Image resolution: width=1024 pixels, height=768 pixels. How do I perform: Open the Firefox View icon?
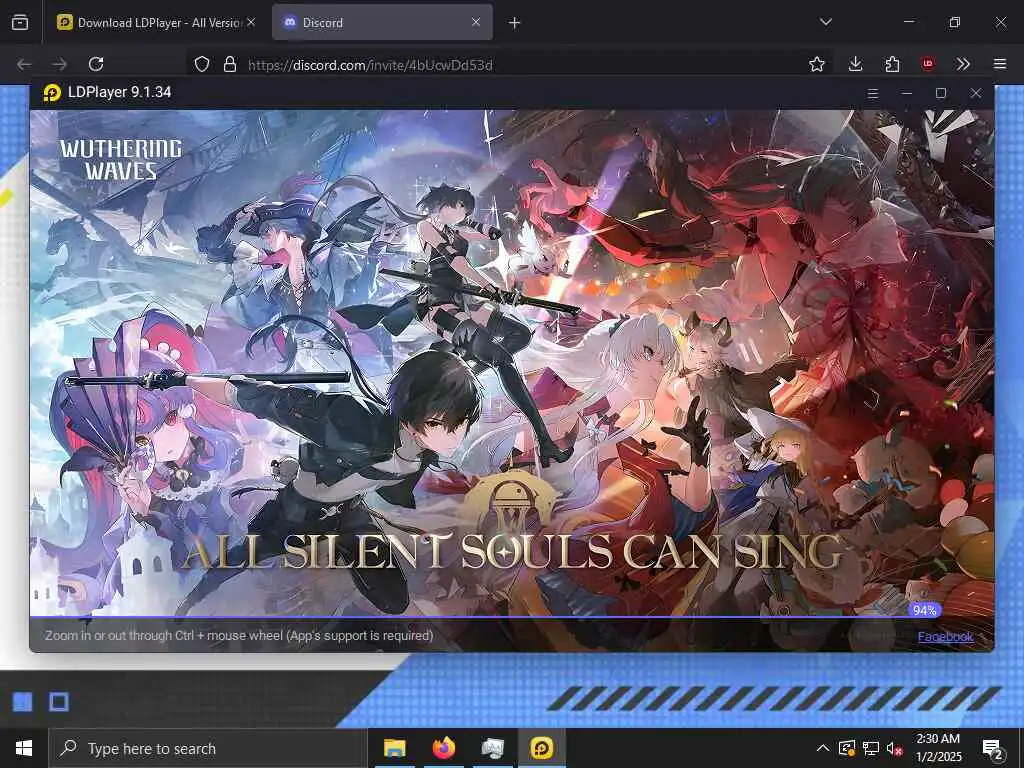point(20,22)
